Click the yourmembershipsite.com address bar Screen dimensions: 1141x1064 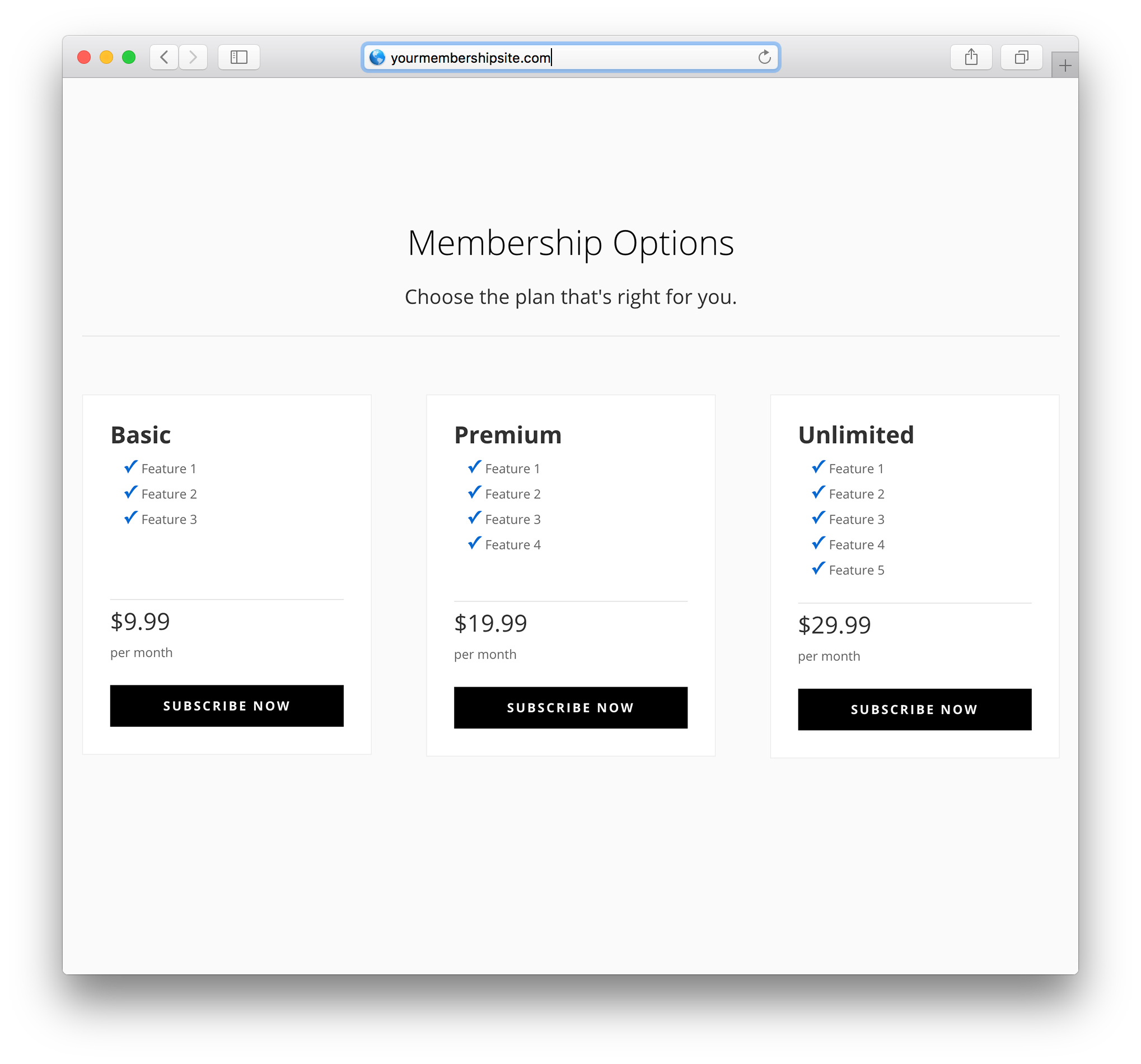[x=571, y=57]
